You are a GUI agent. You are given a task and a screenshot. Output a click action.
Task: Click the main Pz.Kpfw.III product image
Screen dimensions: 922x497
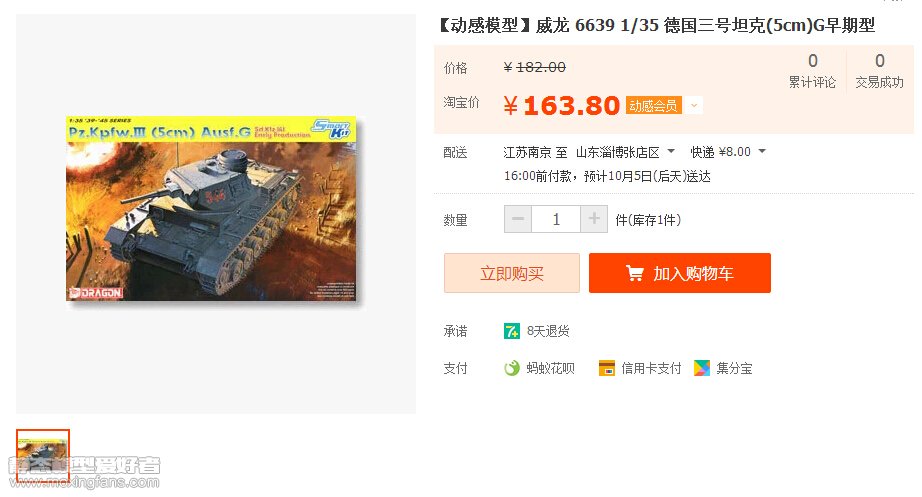click(x=211, y=209)
